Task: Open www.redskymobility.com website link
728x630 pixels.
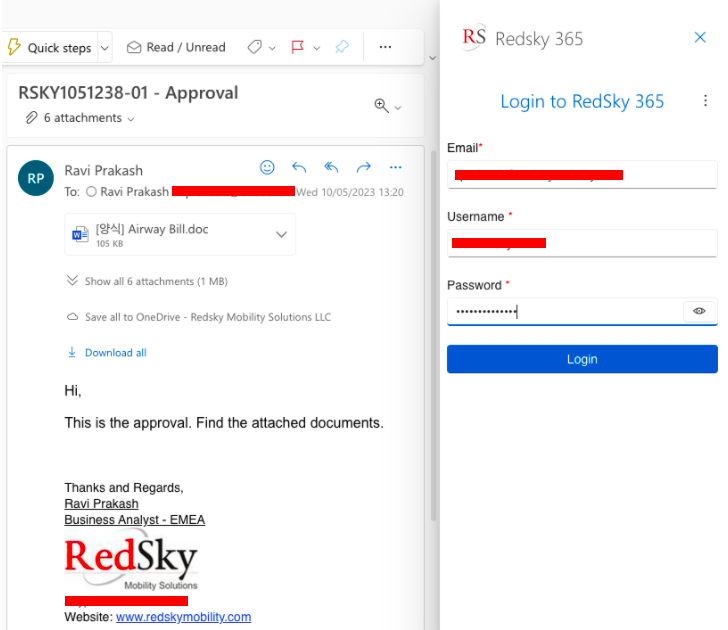Action: click(x=183, y=617)
